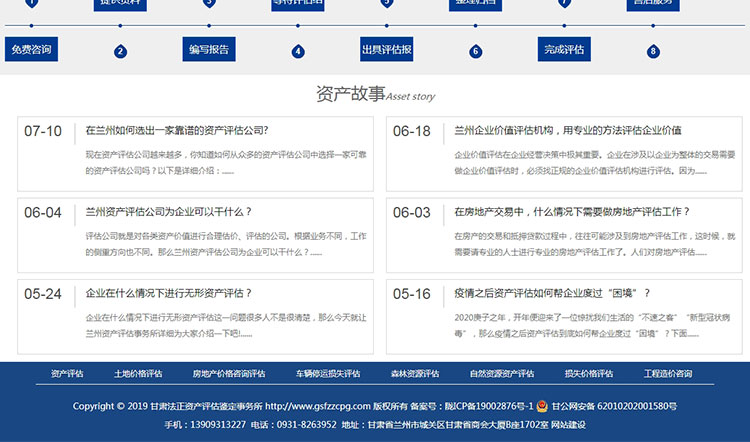The width and height of the screenshot is (750, 442).
Task: Open article 在兰州如何选出一家靠谱的资产评估公司
Action: click(x=176, y=130)
